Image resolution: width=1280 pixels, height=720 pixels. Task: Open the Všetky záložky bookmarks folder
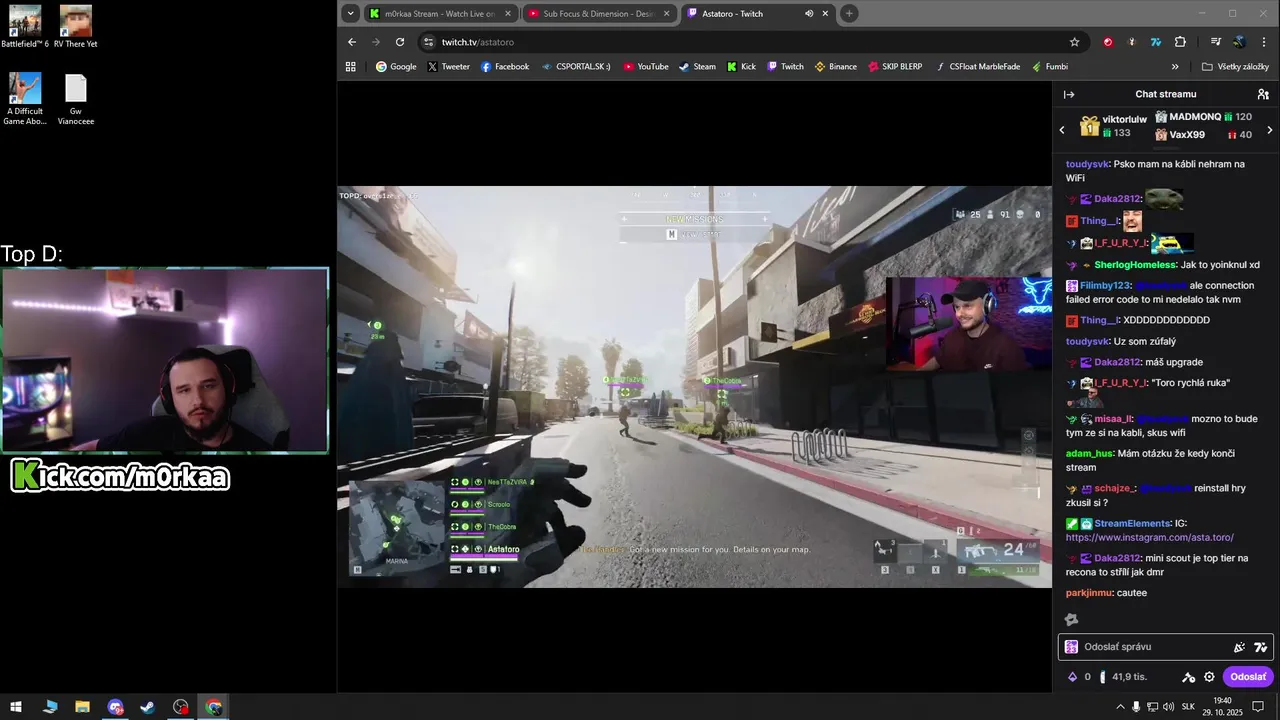[1235, 67]
